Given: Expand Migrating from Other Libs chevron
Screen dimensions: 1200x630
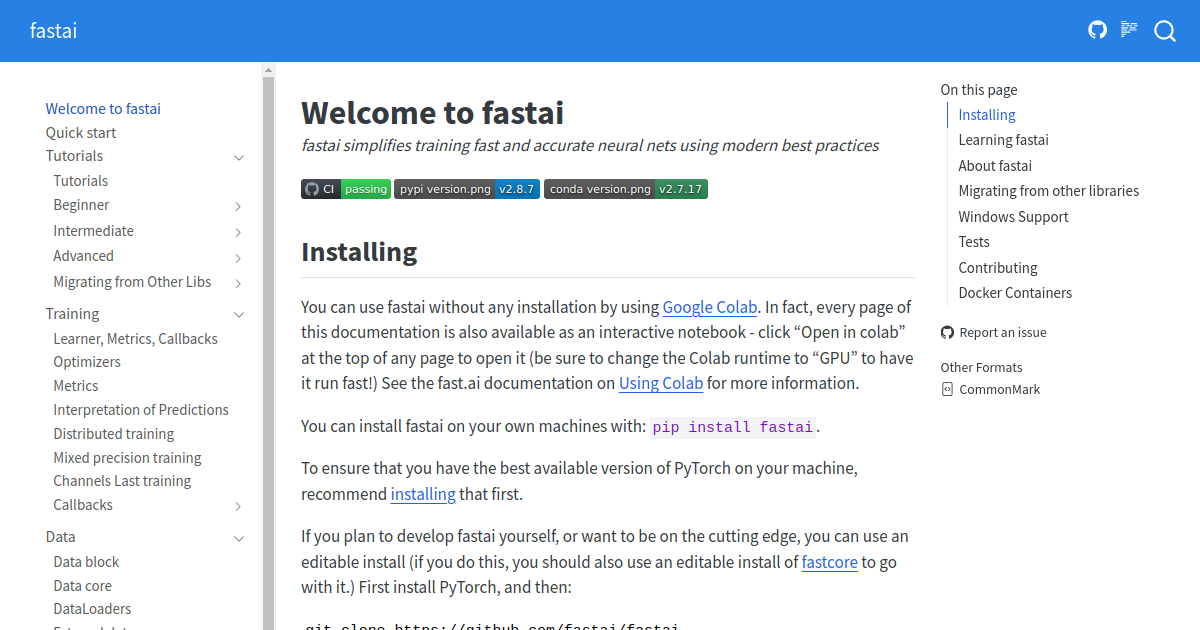Looking at the screenshot, I should pyautogui.click(x=239, y=283).
